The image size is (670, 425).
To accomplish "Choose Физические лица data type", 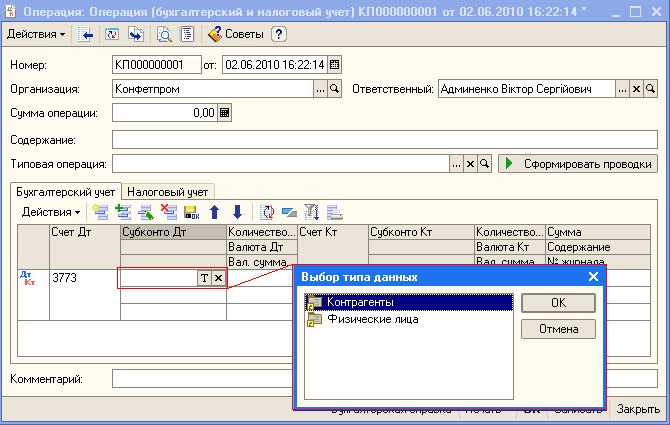I will point(366,320).
